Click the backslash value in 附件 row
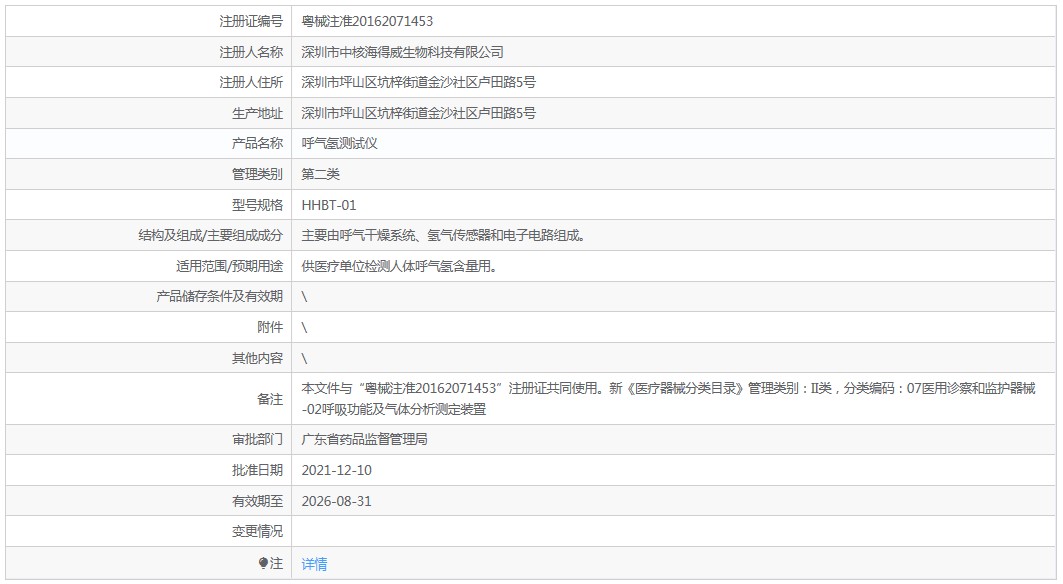Image resolution: width=1063 pixels, height=584 pixels. point(304,328)
